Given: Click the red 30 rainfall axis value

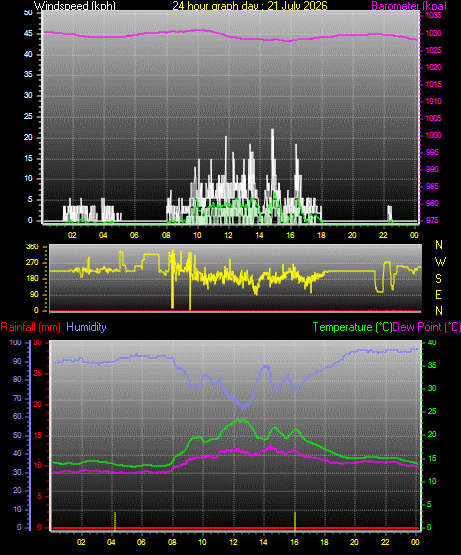Looking at the screenshot, I should (x=38, y=343).
